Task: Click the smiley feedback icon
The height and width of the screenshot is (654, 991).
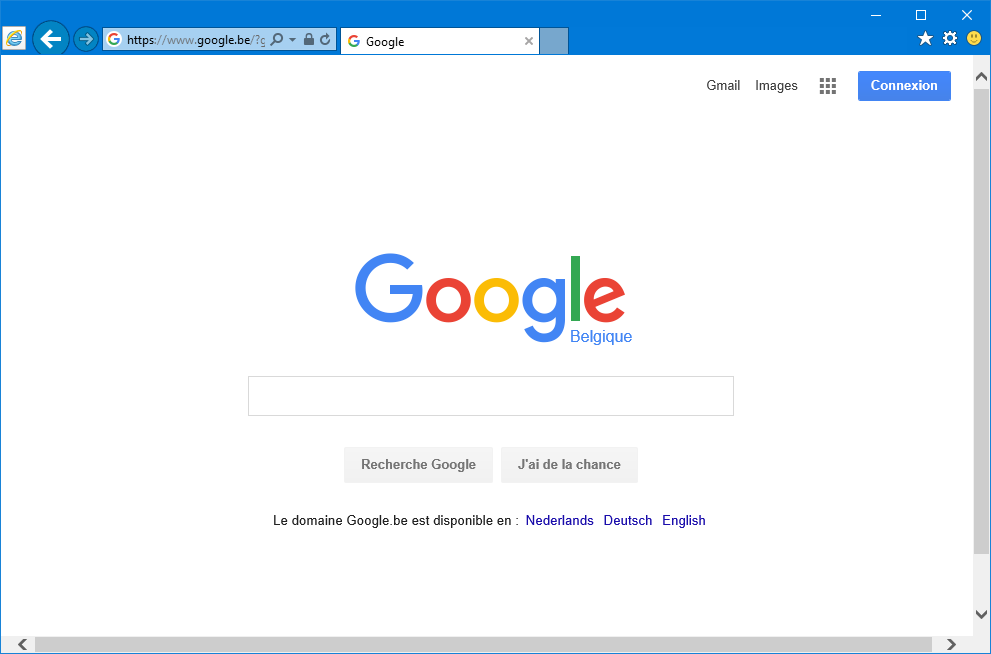Action: pyautogui.click(x=974, y=39)
